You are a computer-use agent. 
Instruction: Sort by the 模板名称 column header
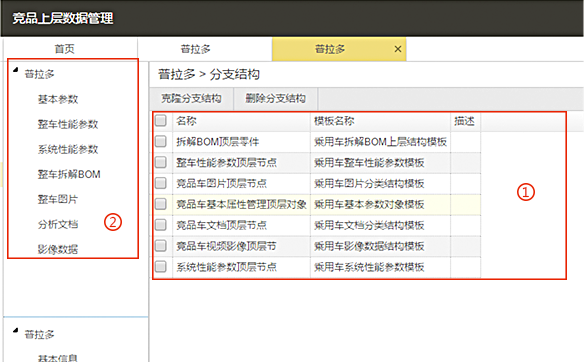coord(380,121)
